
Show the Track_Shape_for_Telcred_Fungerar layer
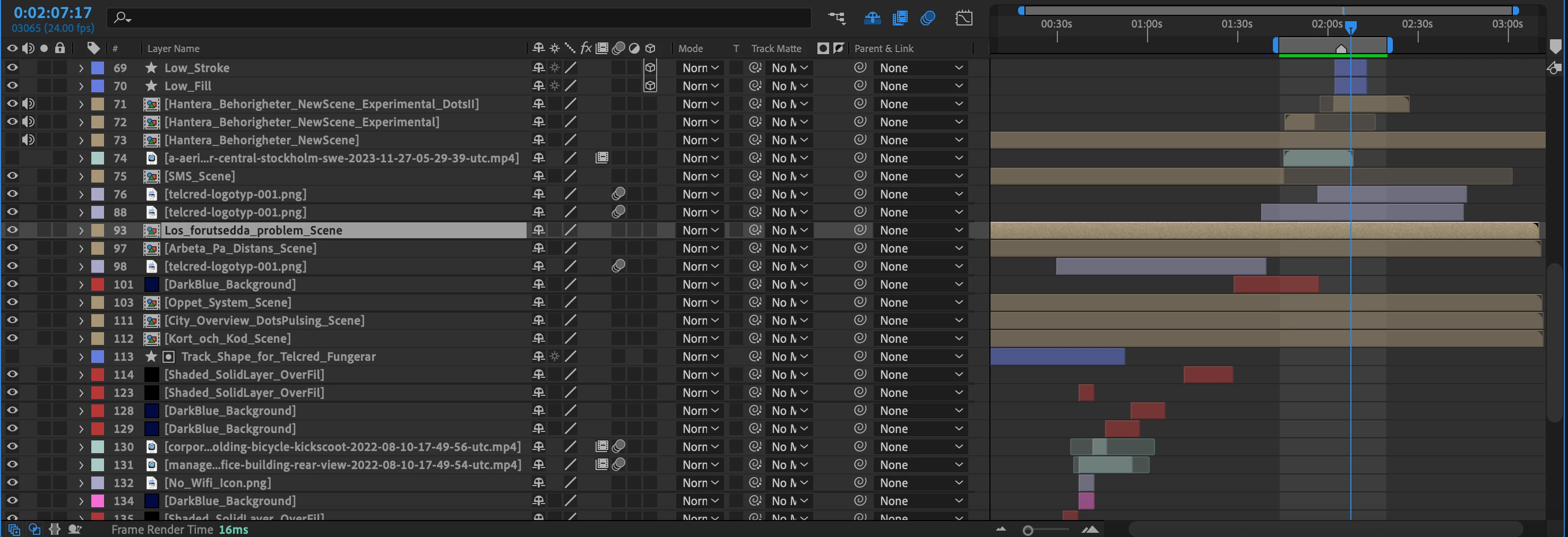tap(12, 357)
